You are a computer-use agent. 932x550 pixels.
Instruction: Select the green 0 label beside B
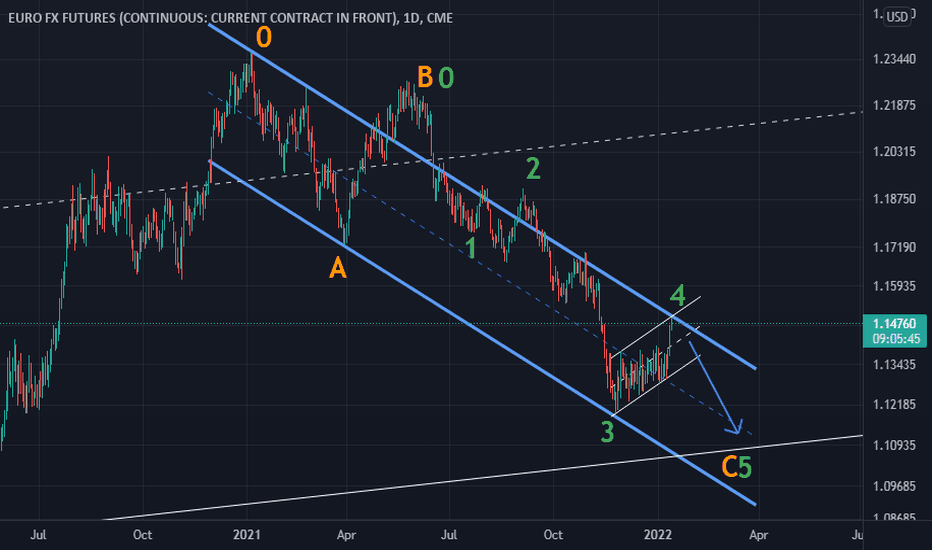pyautogui.click(x=446, y=78)
